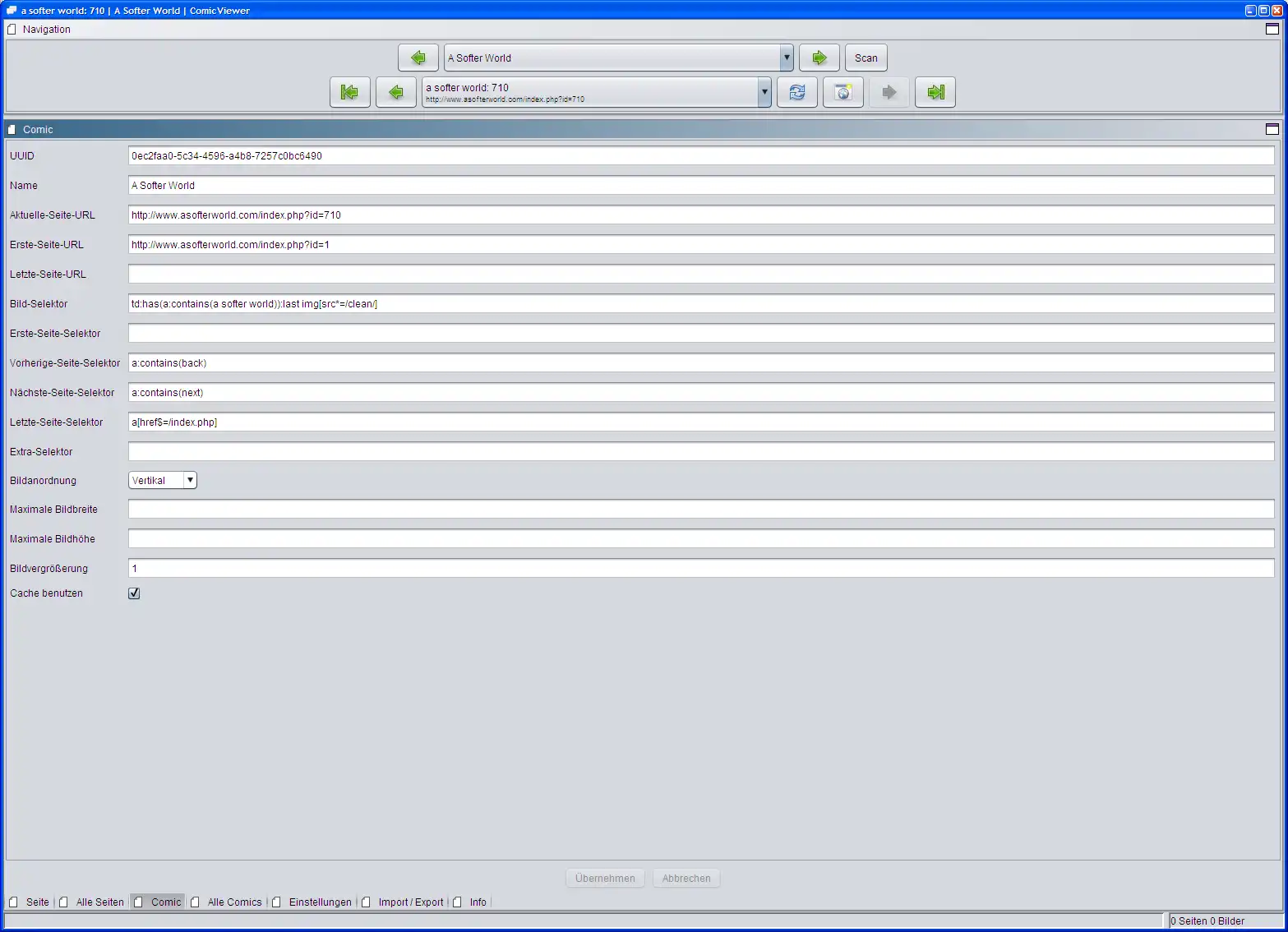Go back one page using the green arrow
Image resolution: width=1288 pixels, height=932 pixels.
(396, 92)
